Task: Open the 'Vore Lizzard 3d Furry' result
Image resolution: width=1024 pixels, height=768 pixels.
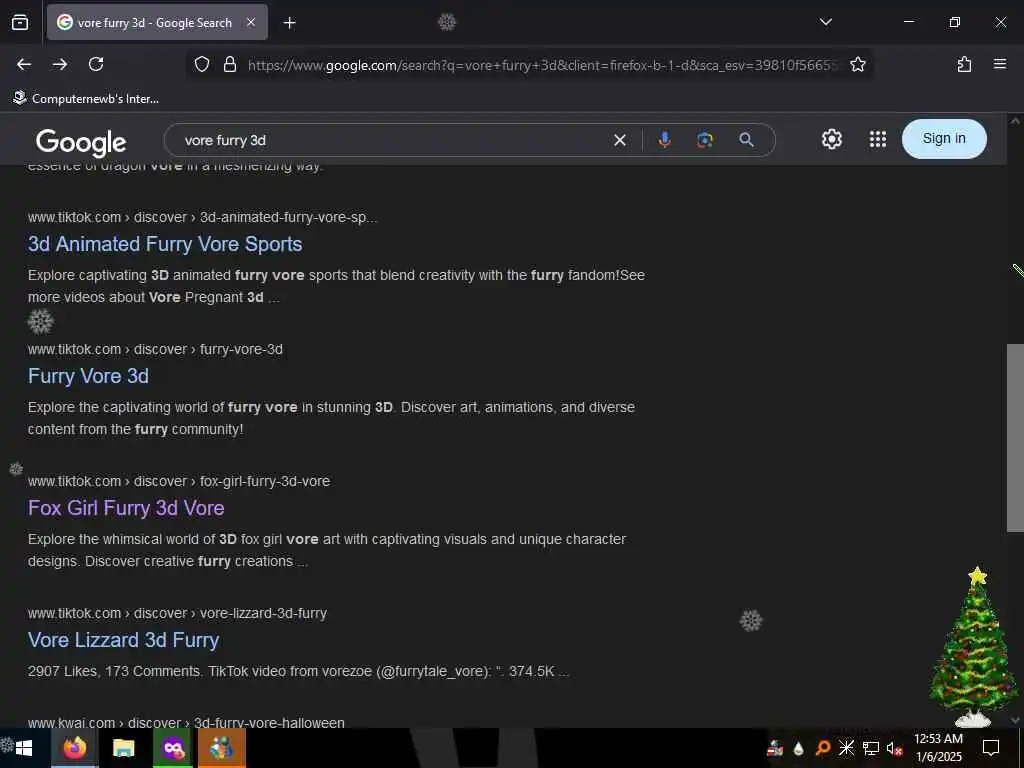Action: click(x=123, y=640)
